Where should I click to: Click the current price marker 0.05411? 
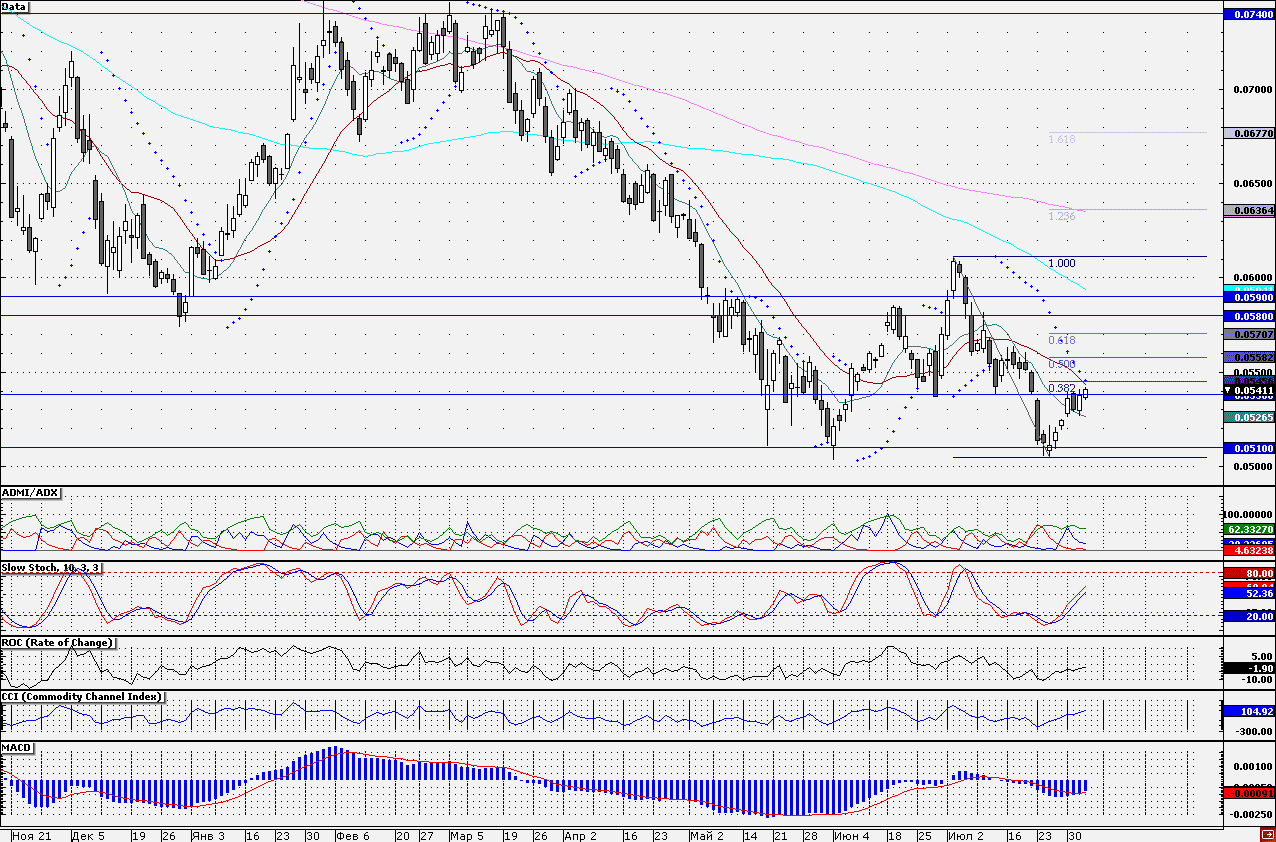pyautogui.click(x=1248, y=390)
